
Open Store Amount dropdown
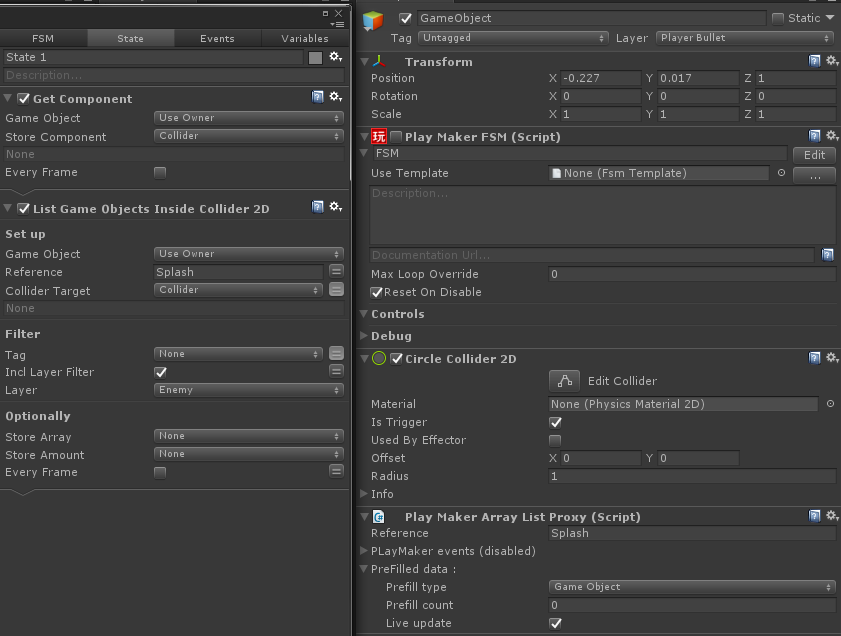248,454
